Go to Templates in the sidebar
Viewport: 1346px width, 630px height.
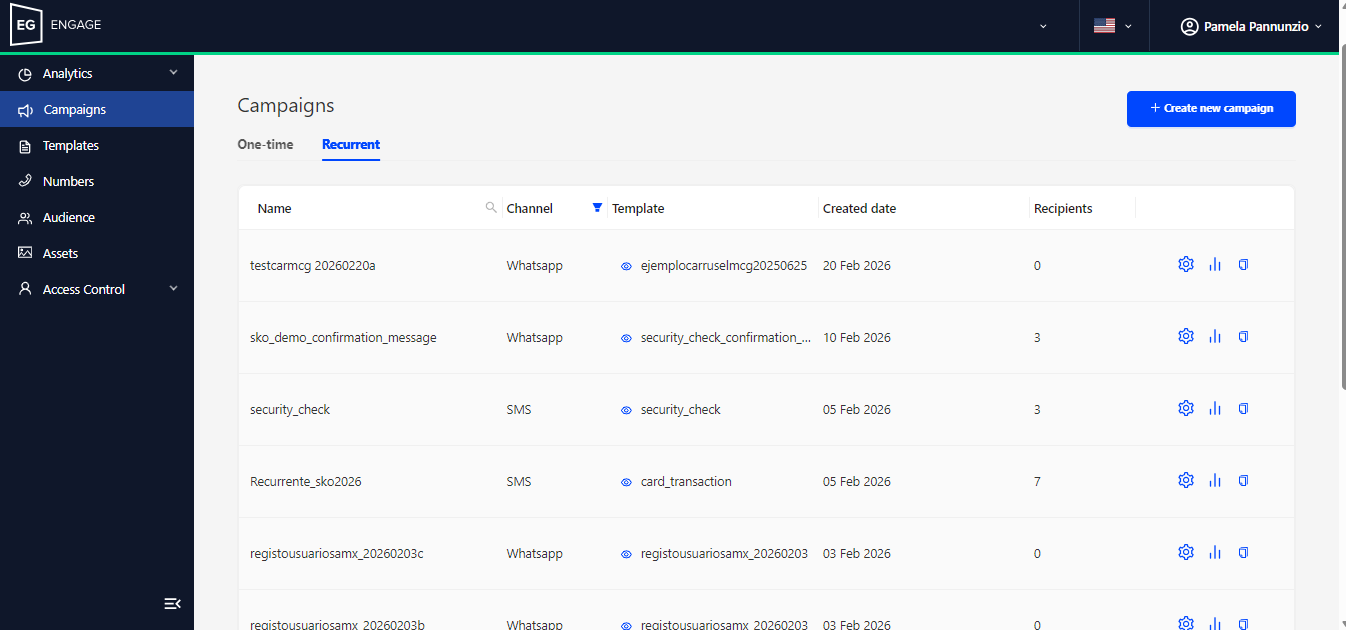click(71, 146)
